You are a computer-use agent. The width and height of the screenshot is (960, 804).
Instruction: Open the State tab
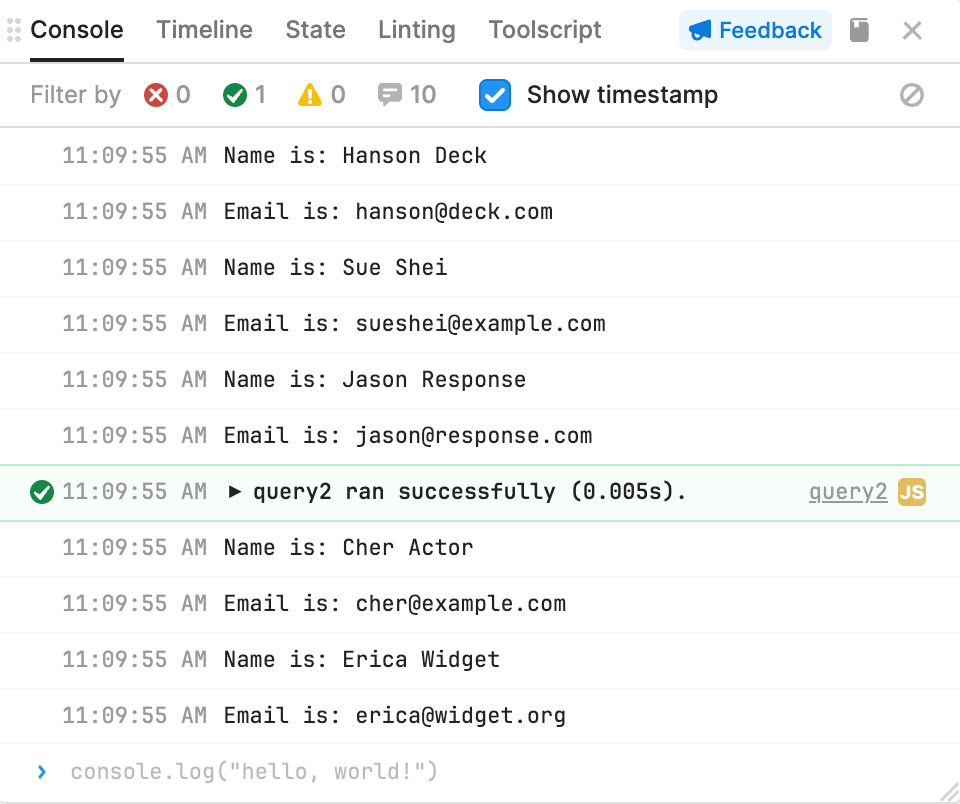click(315, 30)
